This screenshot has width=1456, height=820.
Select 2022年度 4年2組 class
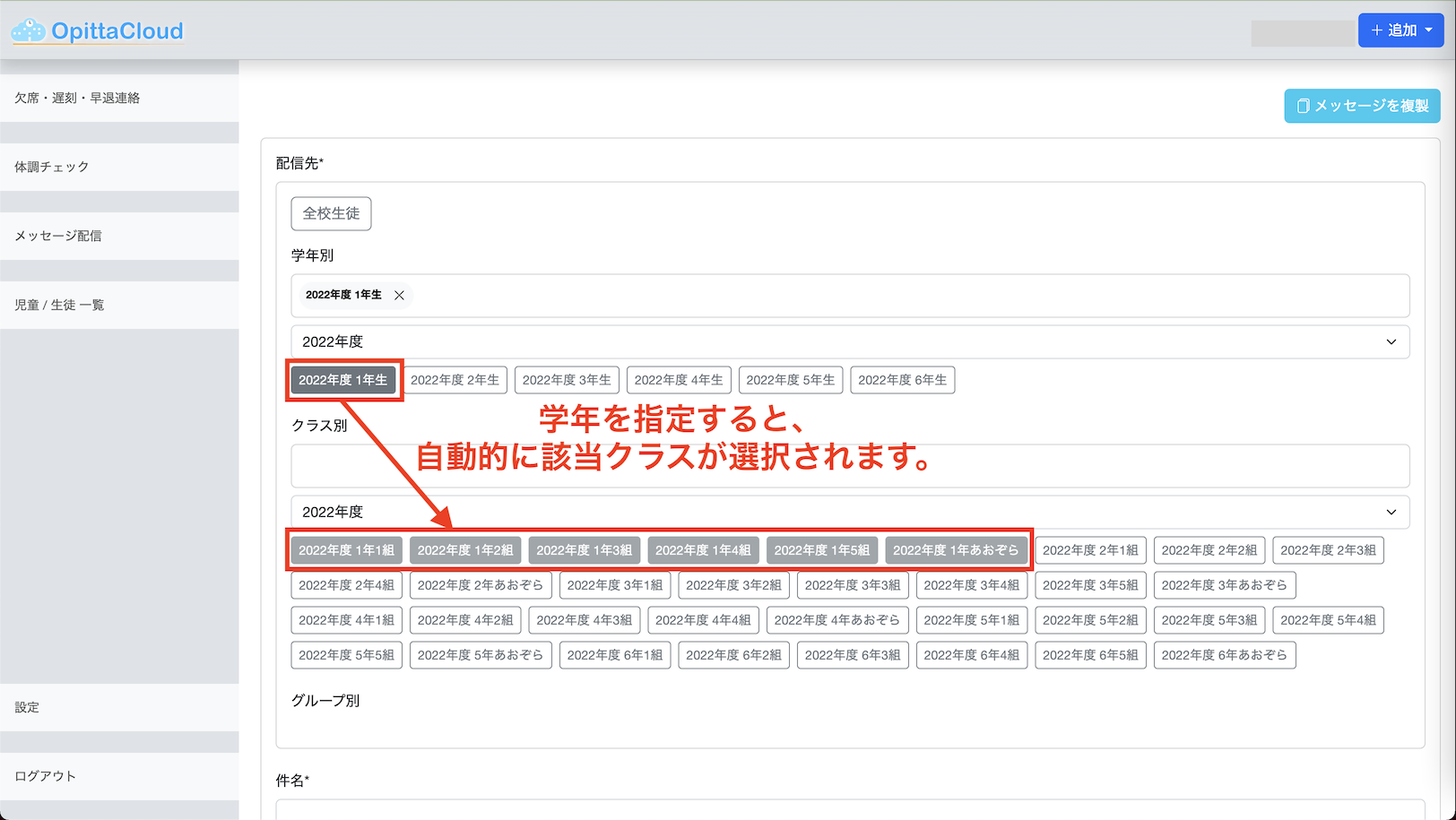pyautogui.click(x=465, y=620)
